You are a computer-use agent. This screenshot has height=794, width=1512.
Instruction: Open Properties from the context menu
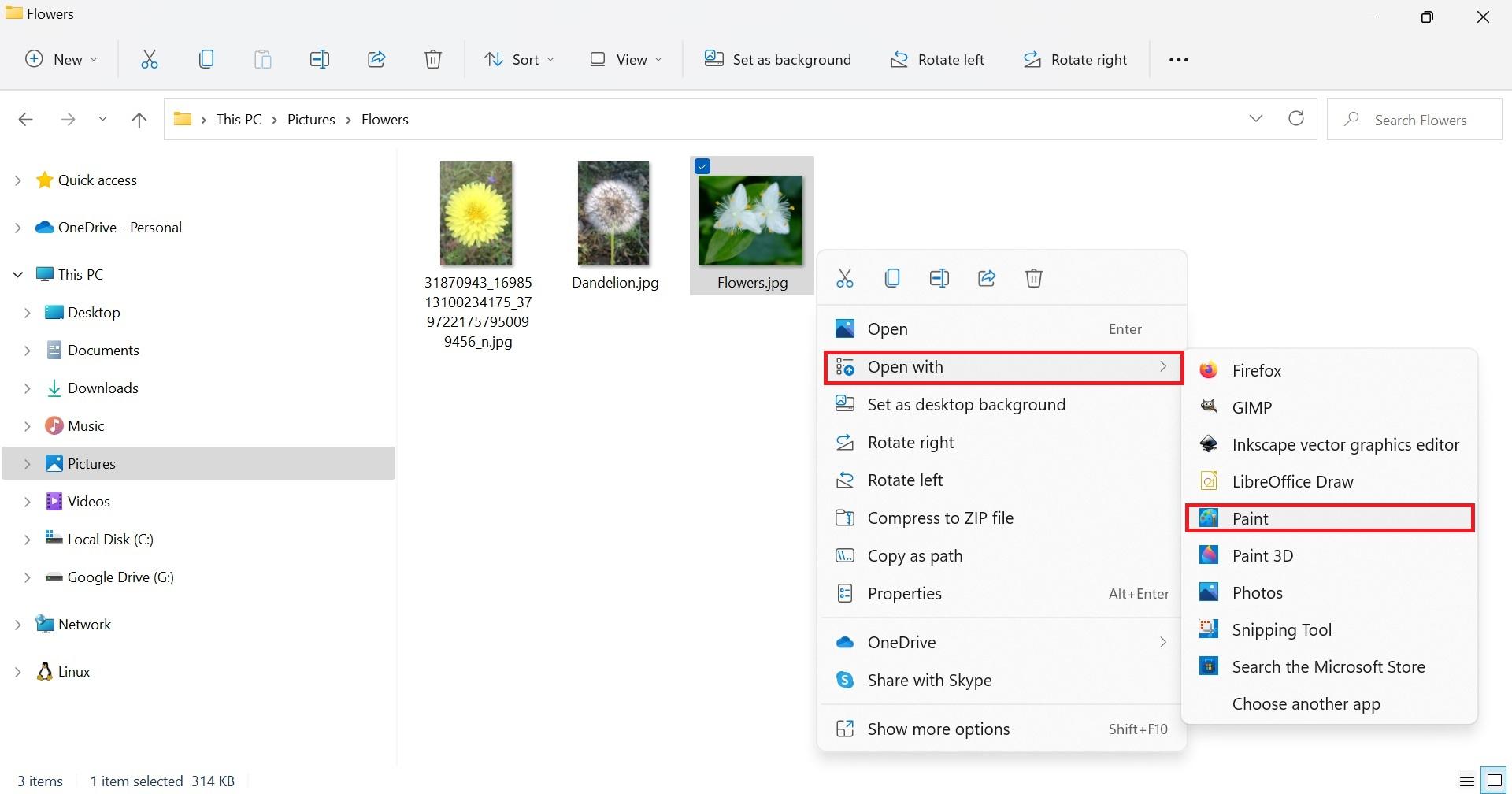point(1002,594)
